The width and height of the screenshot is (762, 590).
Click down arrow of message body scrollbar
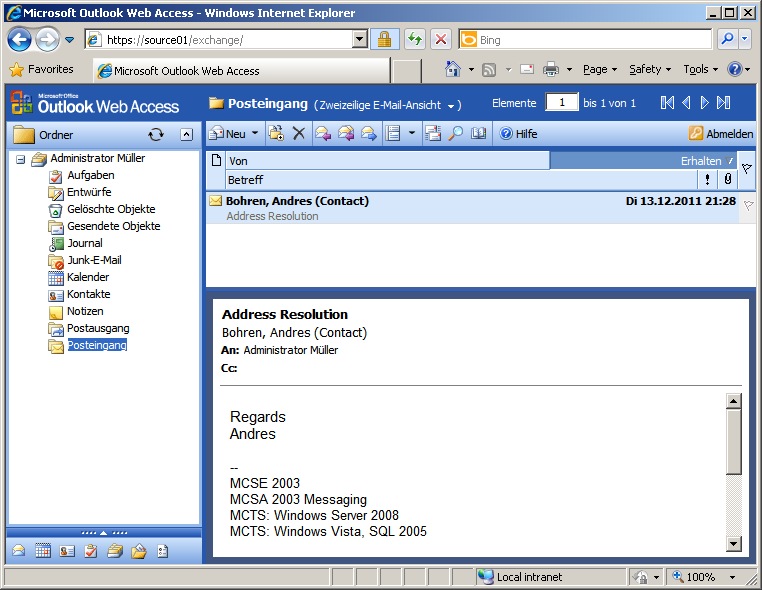(x=733, y=543)
